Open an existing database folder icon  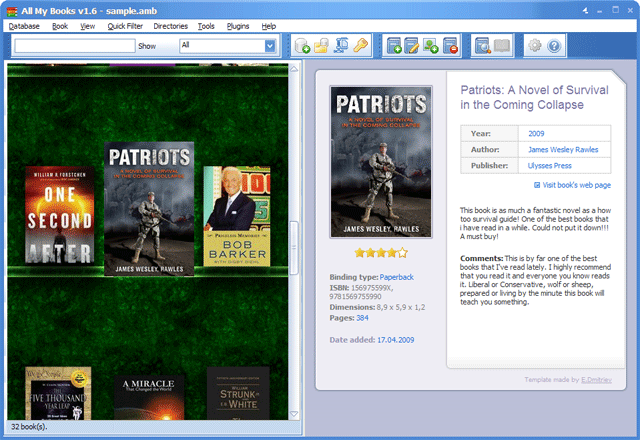(321, 45)
